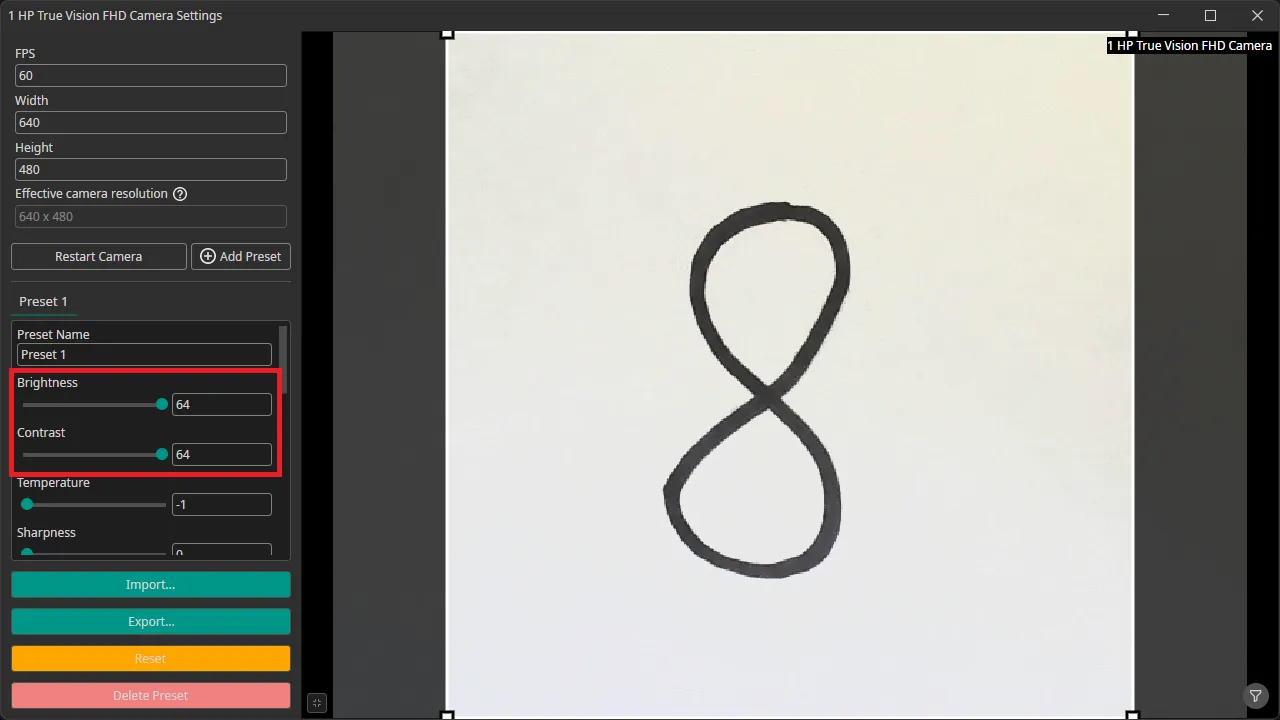Click the collapse view icon at bottom-left of preview
Image resolution: width=1280 pixels, height=720 pixels.
point(317,703)
